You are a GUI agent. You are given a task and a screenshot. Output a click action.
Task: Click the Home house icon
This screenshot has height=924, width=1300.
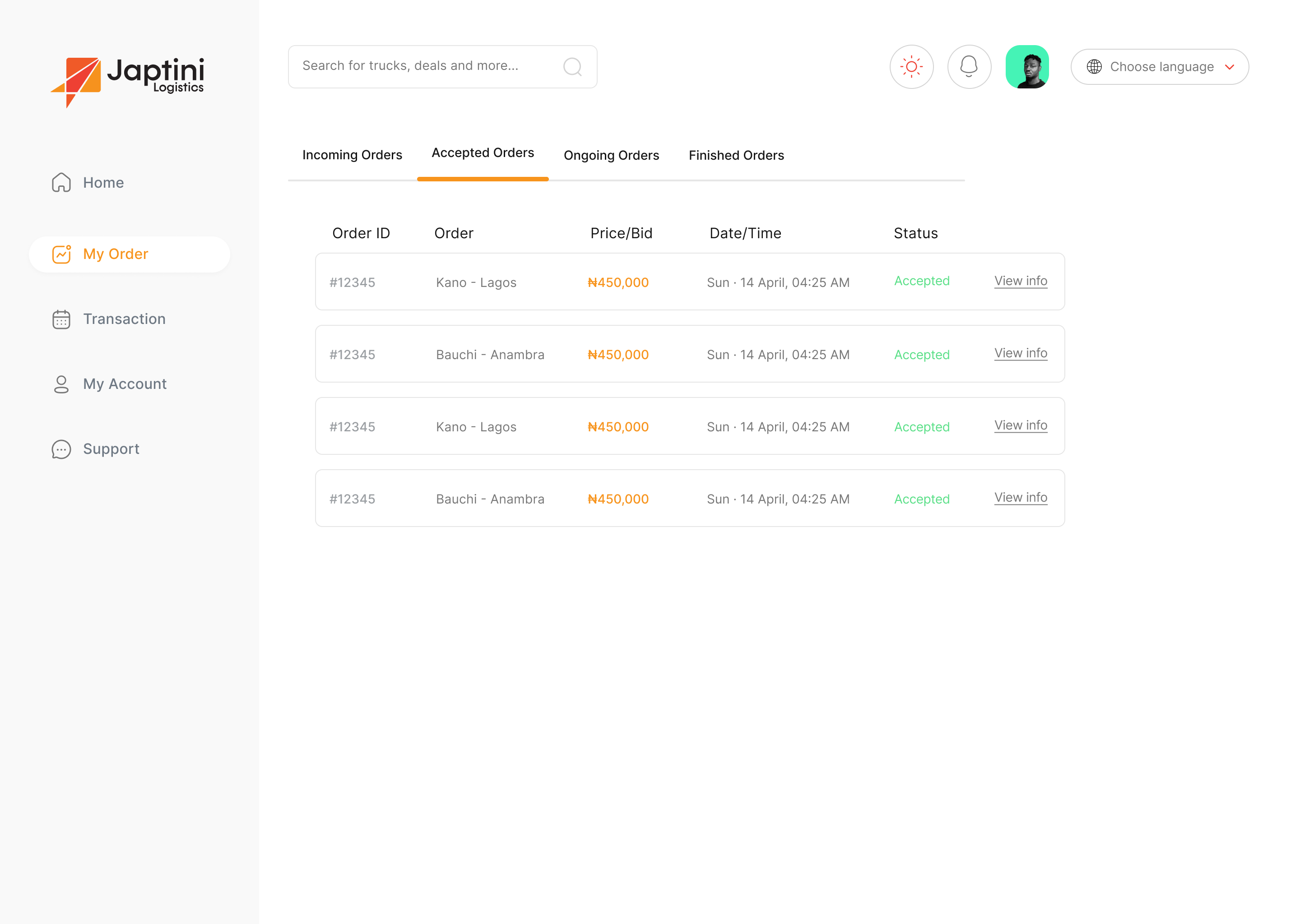tap(61, 183)
